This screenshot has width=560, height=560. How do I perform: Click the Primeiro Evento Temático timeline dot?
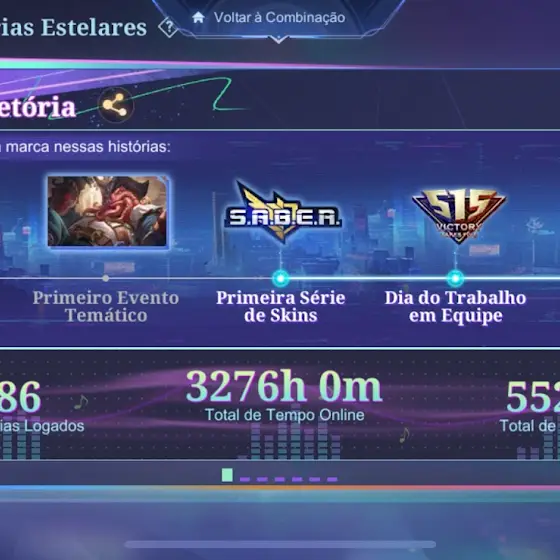105,278
